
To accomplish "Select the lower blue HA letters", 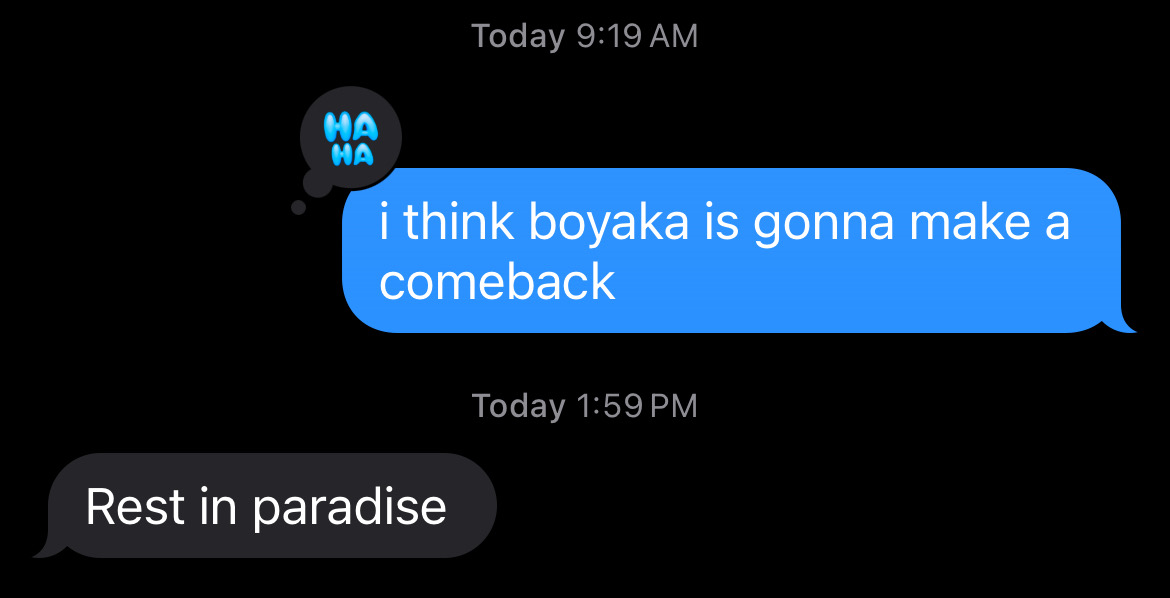I will [351, 155].
